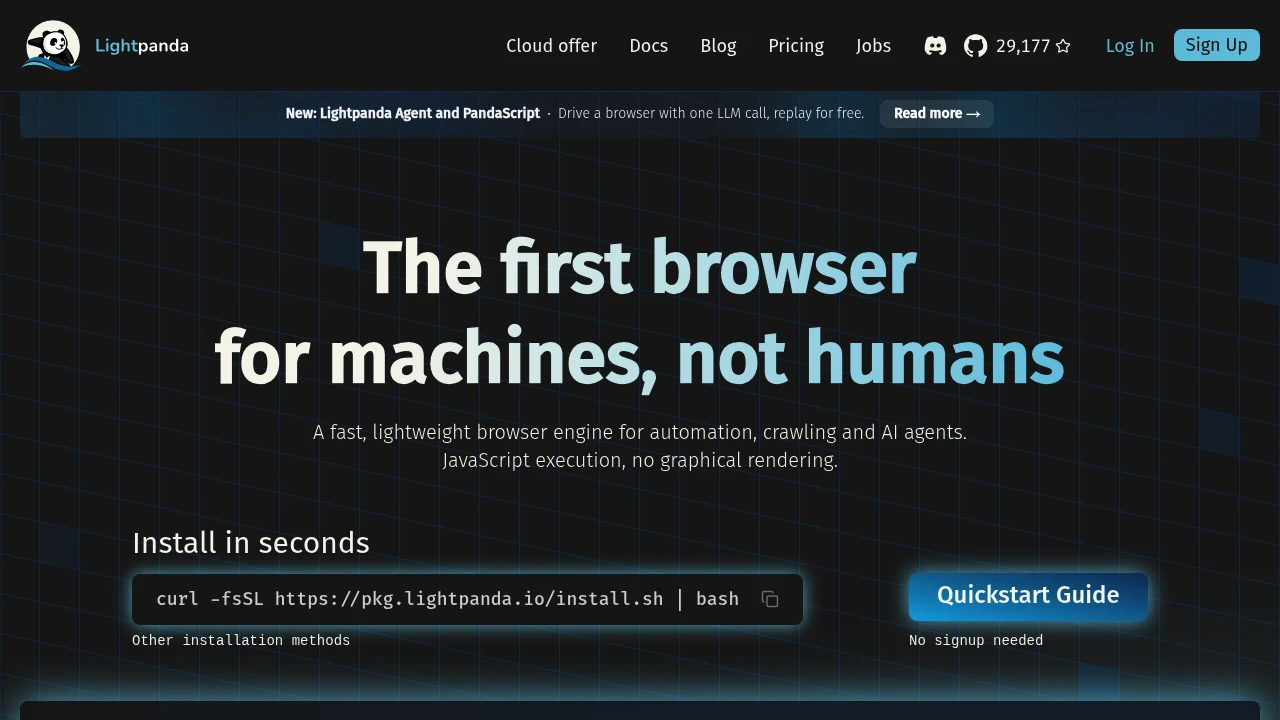Click the "A fast, lightweight browser engine" subtitle line
Viewport: 1280px width, 720px height.
point(640,432)
